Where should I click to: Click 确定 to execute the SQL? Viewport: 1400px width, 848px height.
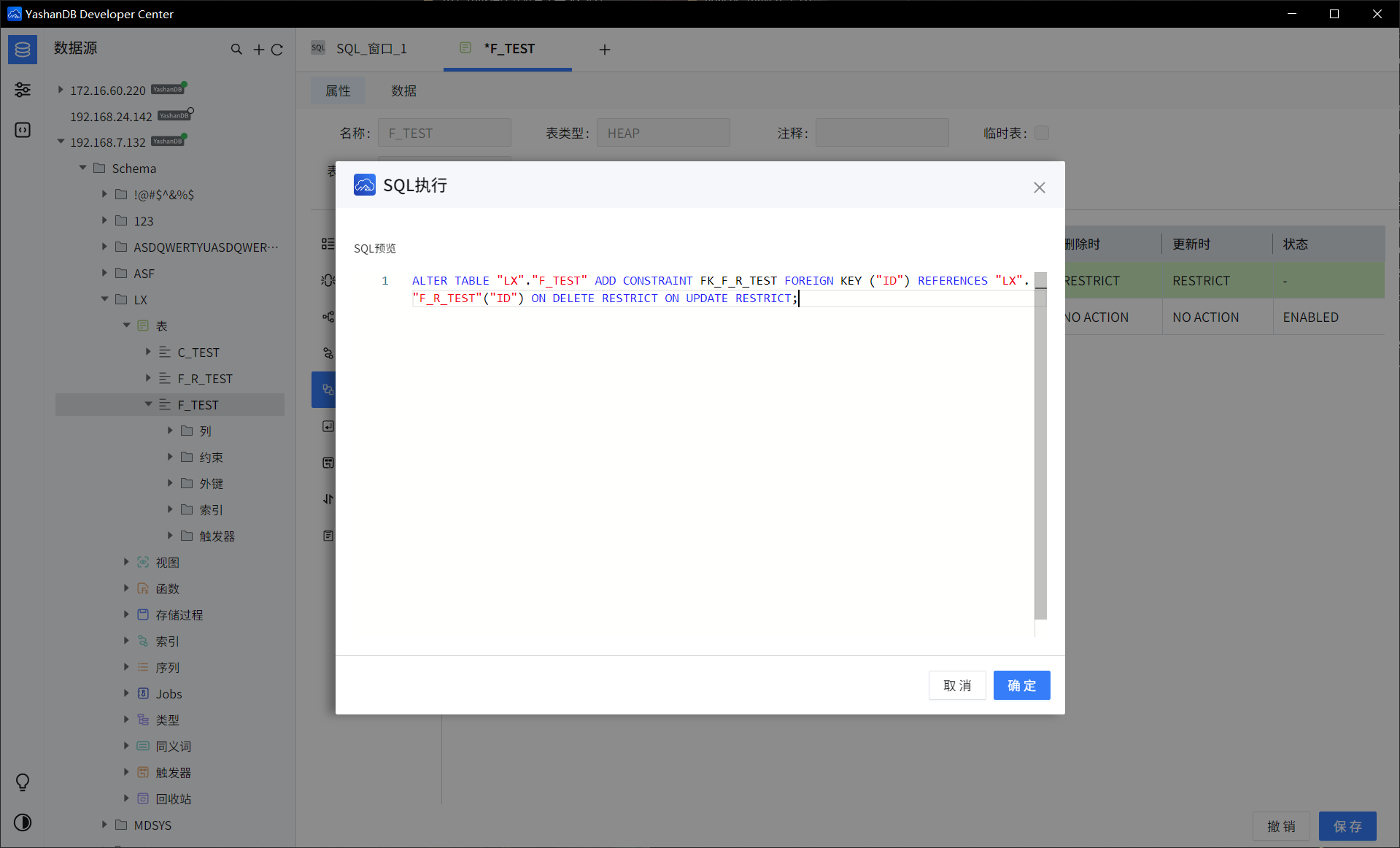click(x=1021, y=685)
